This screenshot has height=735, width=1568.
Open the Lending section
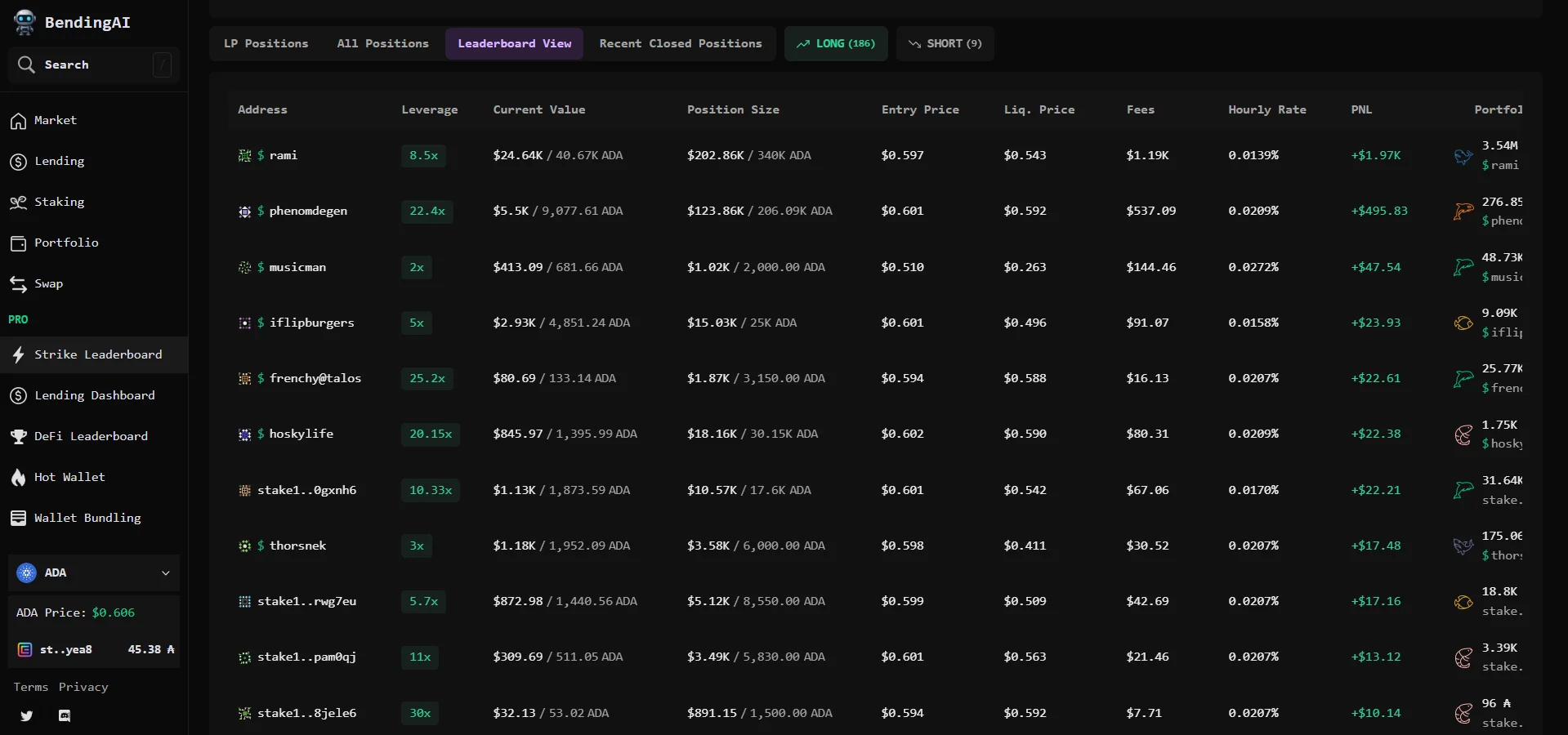59,162
